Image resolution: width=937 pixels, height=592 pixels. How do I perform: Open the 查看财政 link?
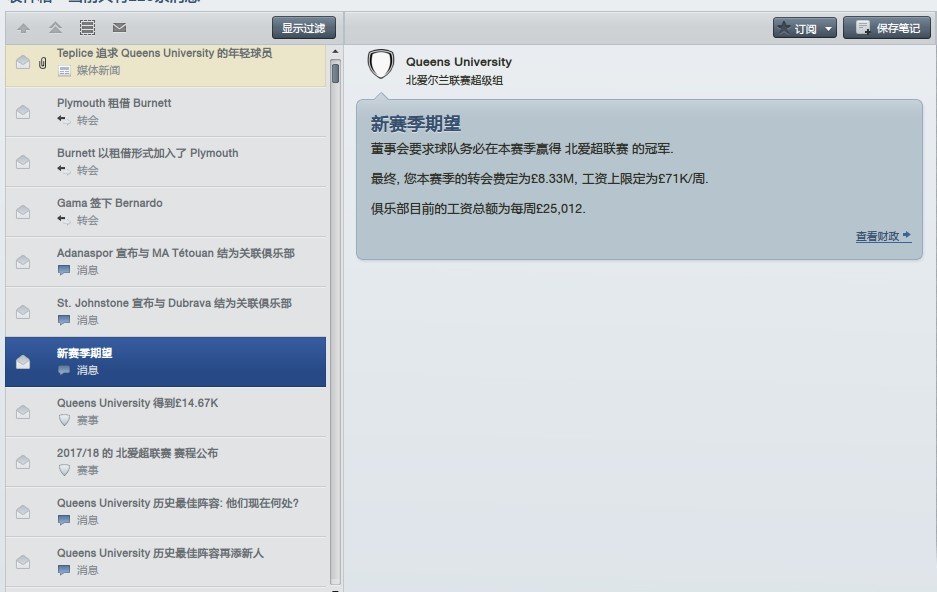click(x=883, y=236)
